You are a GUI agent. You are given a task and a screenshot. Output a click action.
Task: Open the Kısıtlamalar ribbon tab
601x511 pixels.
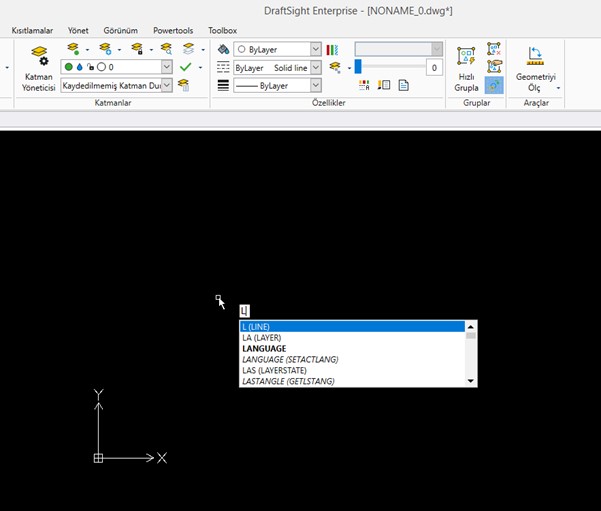coord(32,31)
